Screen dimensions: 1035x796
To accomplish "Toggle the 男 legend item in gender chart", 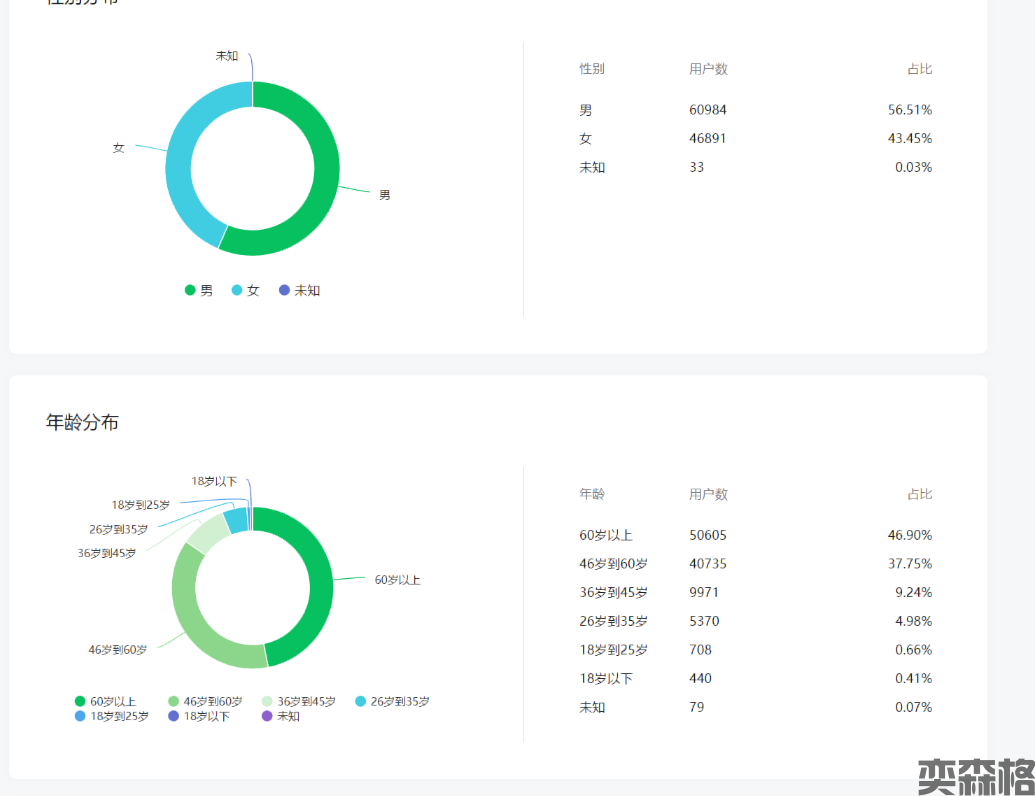I will pos(199,290).
